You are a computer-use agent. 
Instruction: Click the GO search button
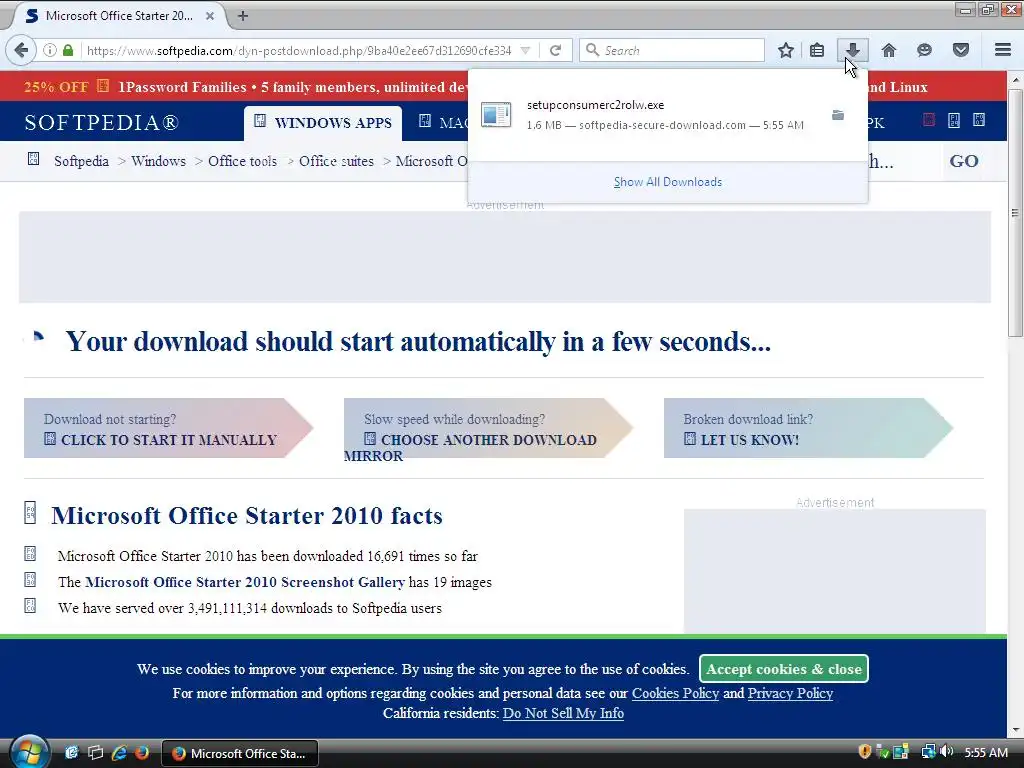(964, 161)
